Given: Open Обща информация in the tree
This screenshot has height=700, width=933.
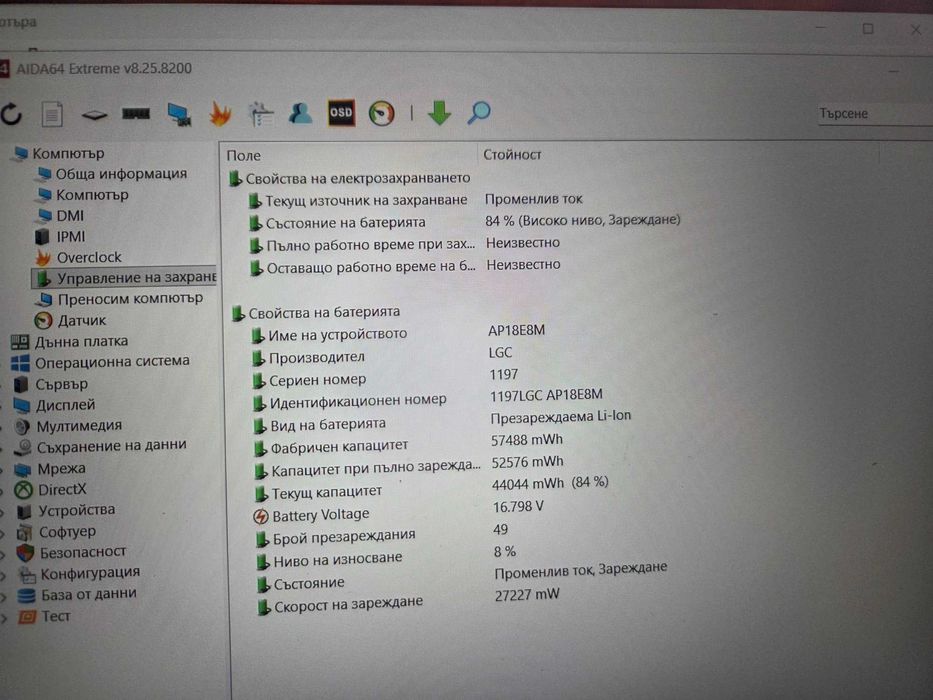Looking at the screenshot, I should click(112, 174).
